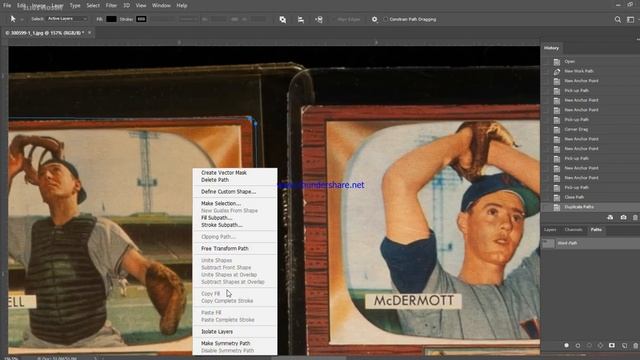Image resolution: width=640 pixels, height=360 pixels.
Task: Select the Path Selection tool icon
Action: 13,19
